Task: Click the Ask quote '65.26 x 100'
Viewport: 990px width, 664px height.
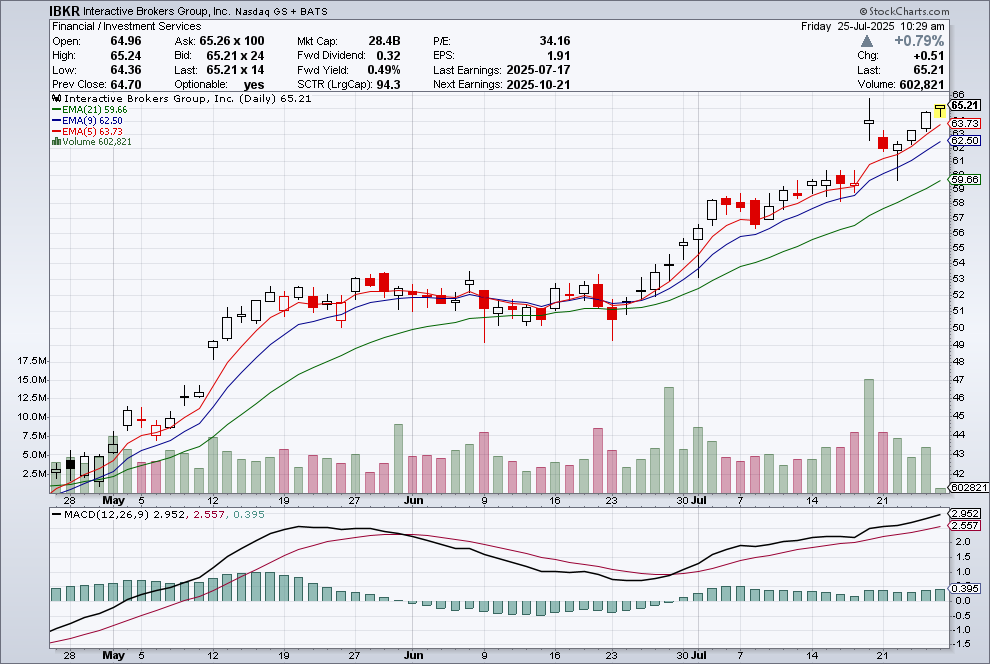Action: pyautogui.click(x=232, y=41)
